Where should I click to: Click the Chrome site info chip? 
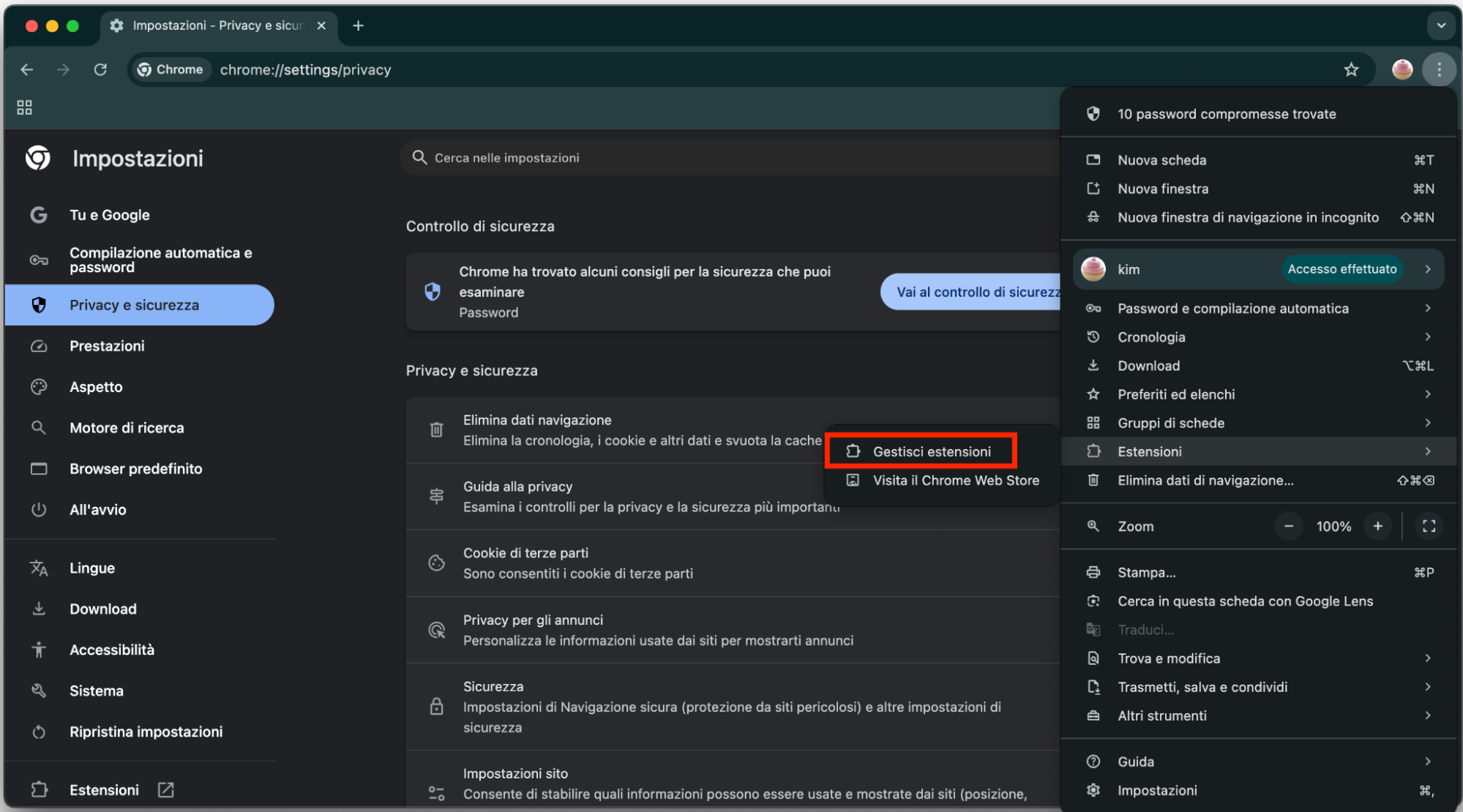(x=171, y=69)
